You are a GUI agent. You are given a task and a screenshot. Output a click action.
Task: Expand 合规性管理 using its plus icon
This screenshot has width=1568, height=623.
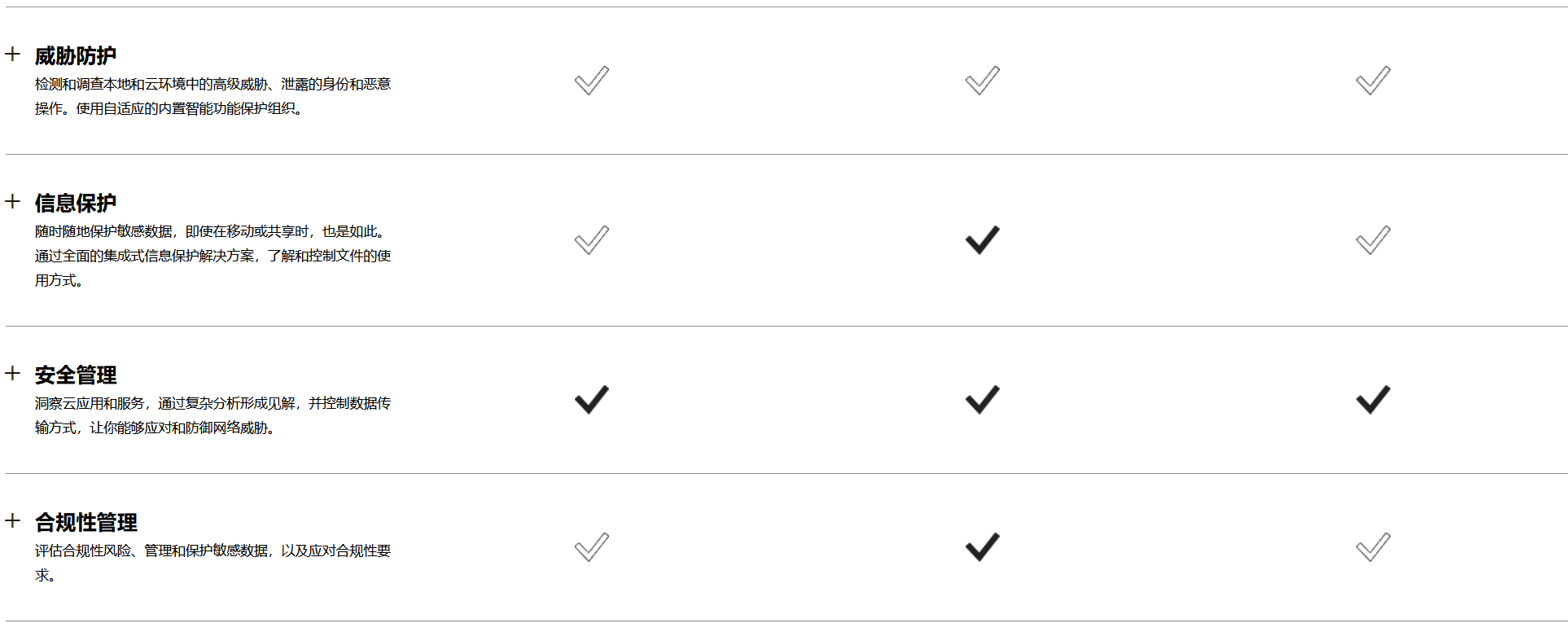click(x=13, y=521)
